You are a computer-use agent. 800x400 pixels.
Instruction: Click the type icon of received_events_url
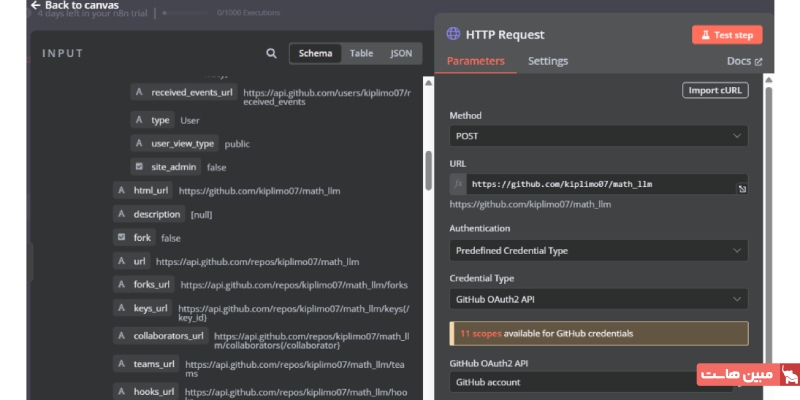(139, 92)
